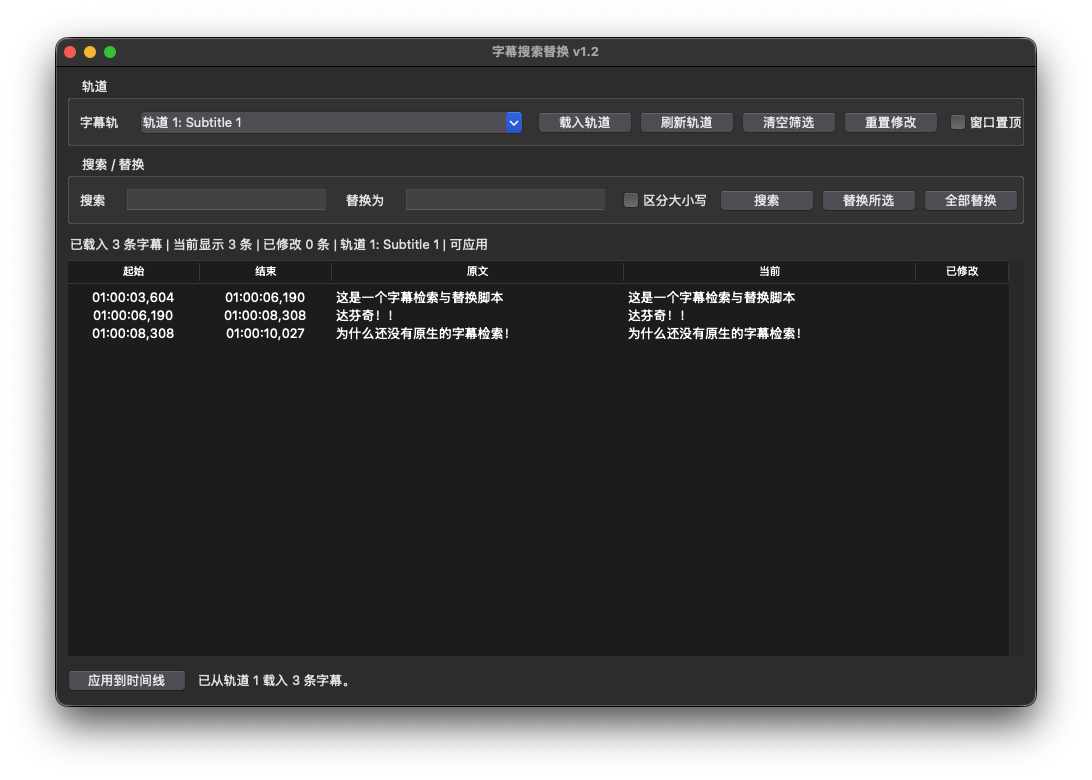
Task: Click the 刷新轨道 button
Action: pyautogui.click(x=687, y=121)
